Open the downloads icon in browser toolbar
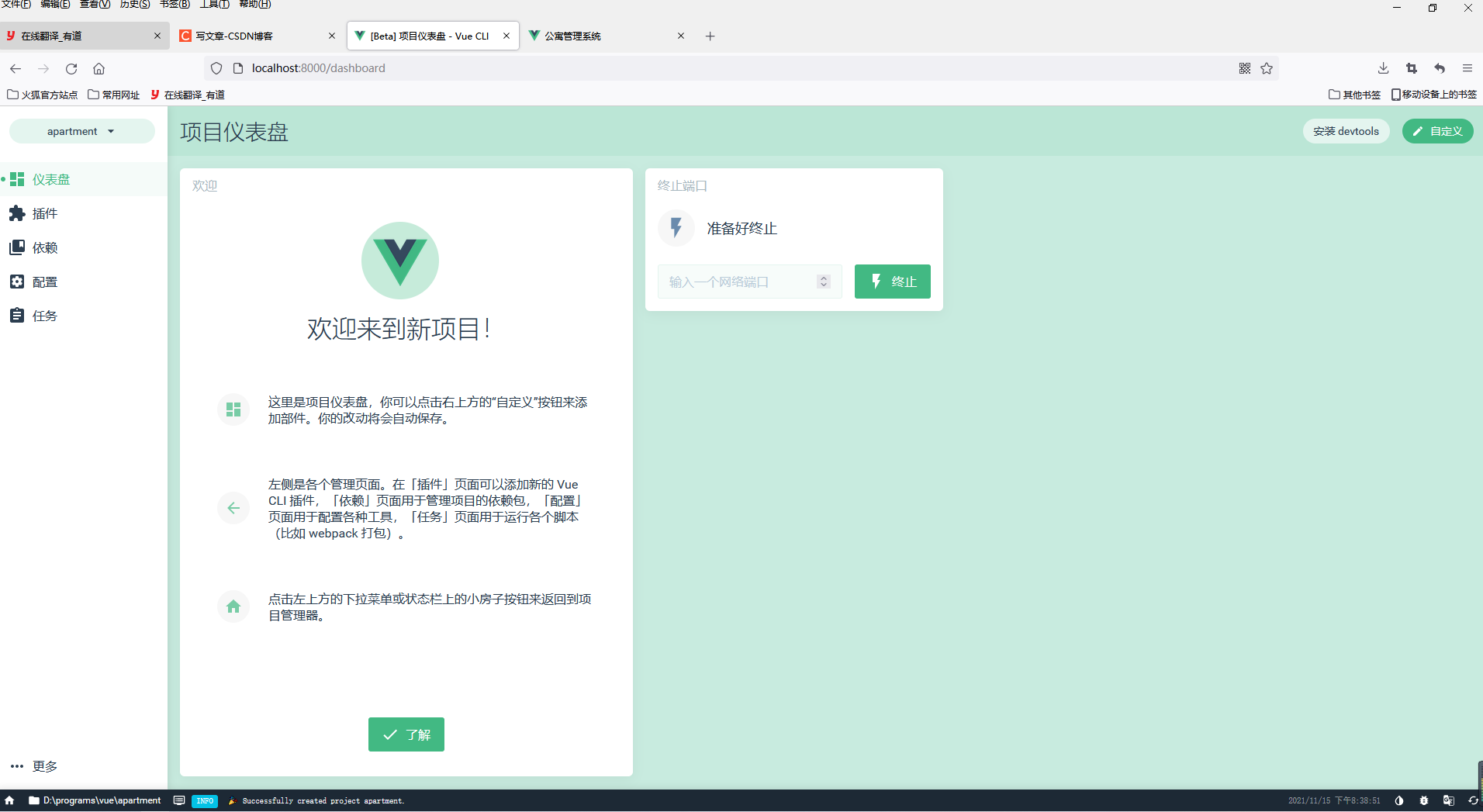This screenshot has height=812, width=1483. pos(1383,68)
